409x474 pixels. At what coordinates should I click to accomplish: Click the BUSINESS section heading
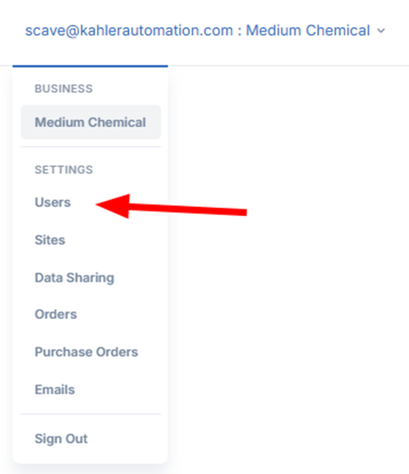[64, 89]
